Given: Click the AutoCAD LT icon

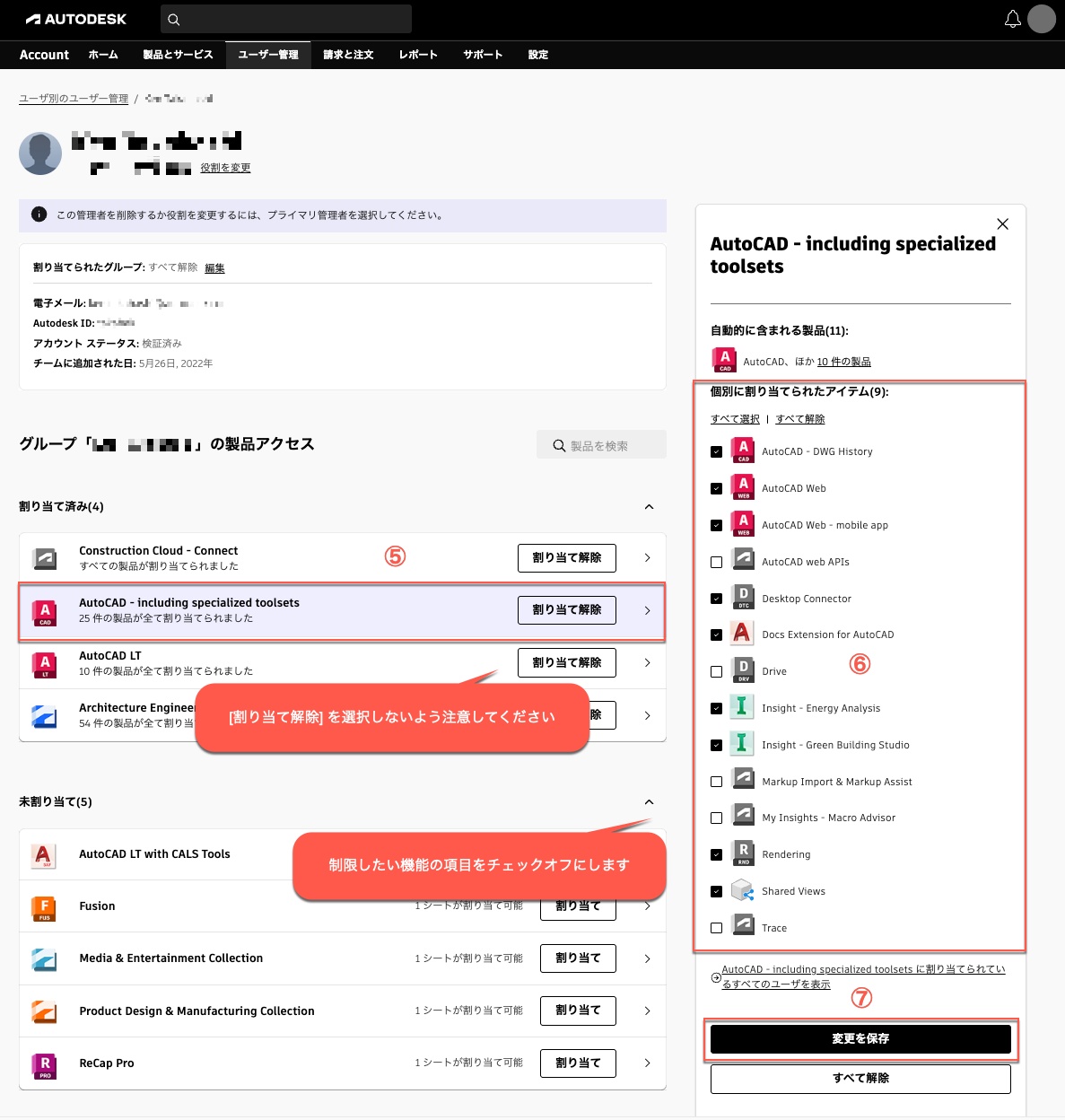Looking at the screenshot, I should 44,662.
